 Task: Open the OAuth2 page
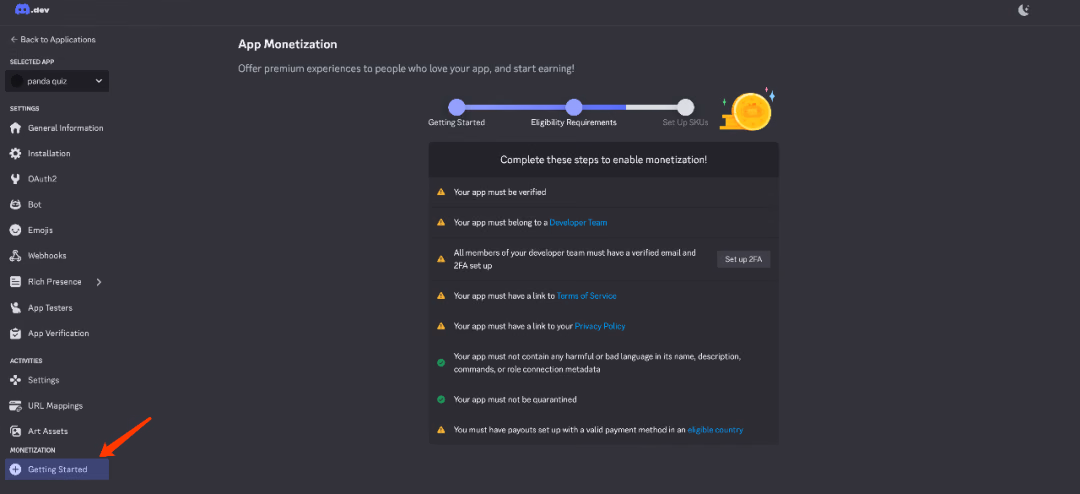(x=42, y=179)
